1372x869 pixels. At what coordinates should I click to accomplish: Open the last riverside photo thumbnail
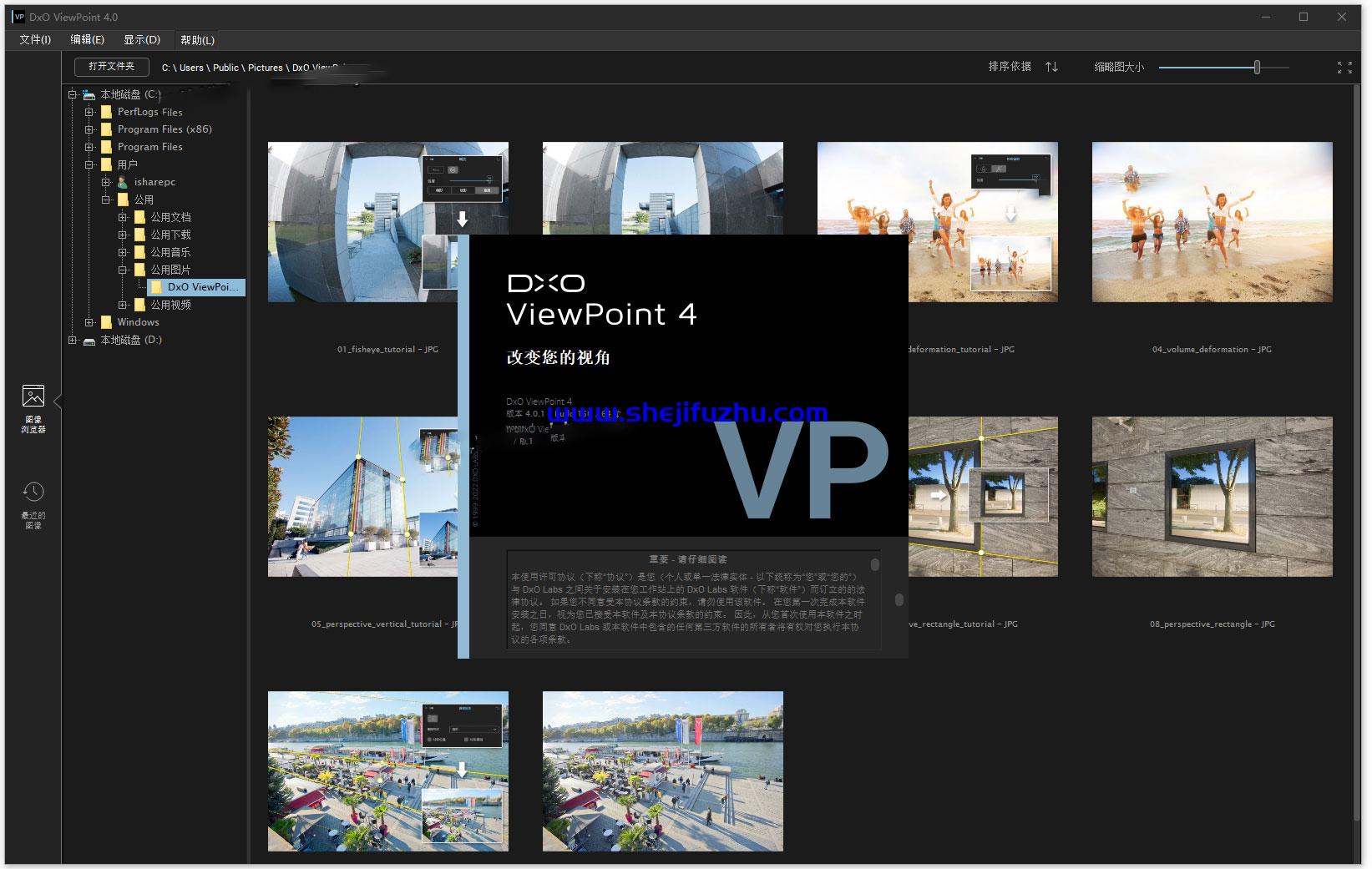(662, 771)
